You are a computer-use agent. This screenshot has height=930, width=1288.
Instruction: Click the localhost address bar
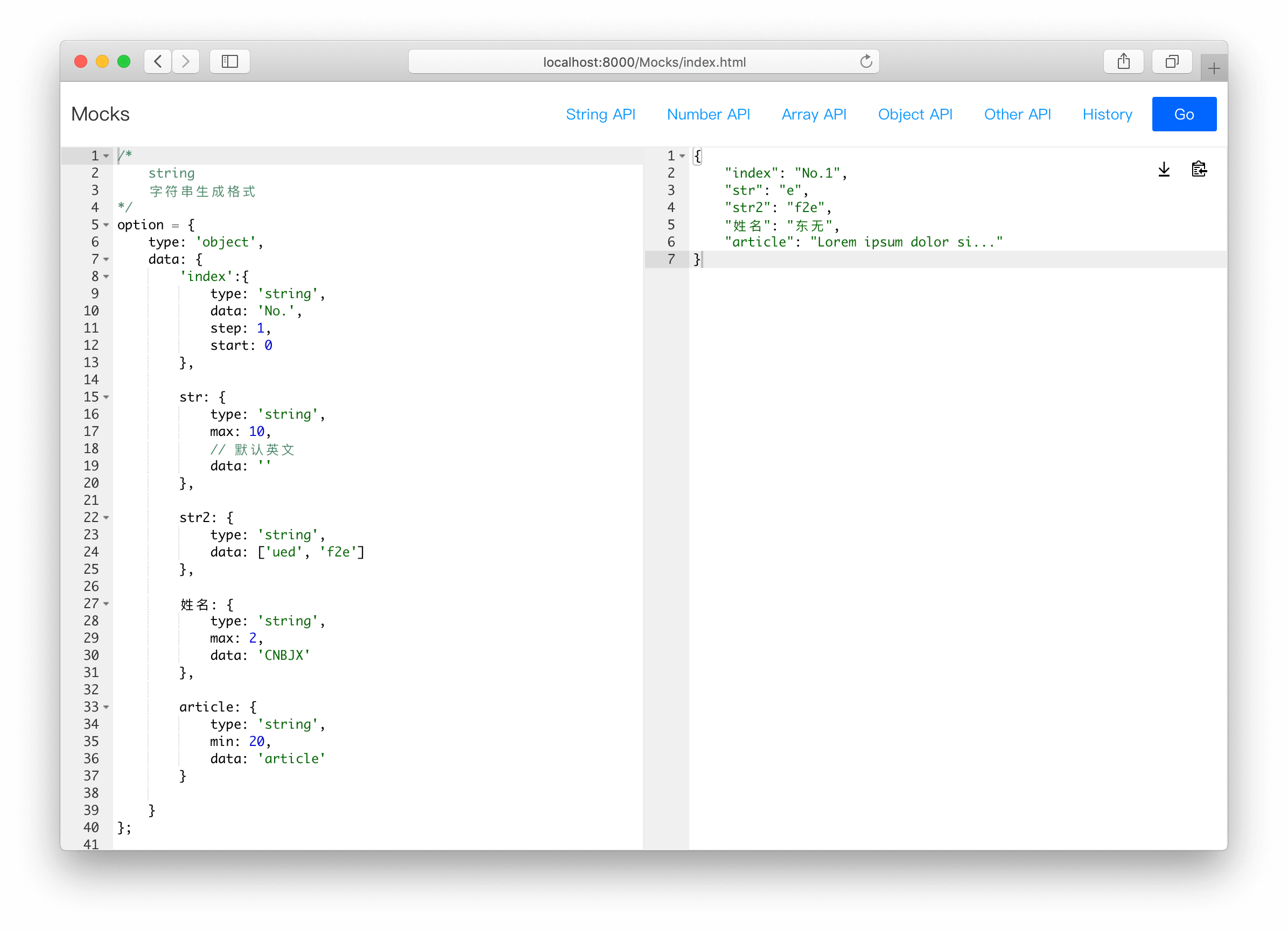pyautogui.click(x=643, y=62)
